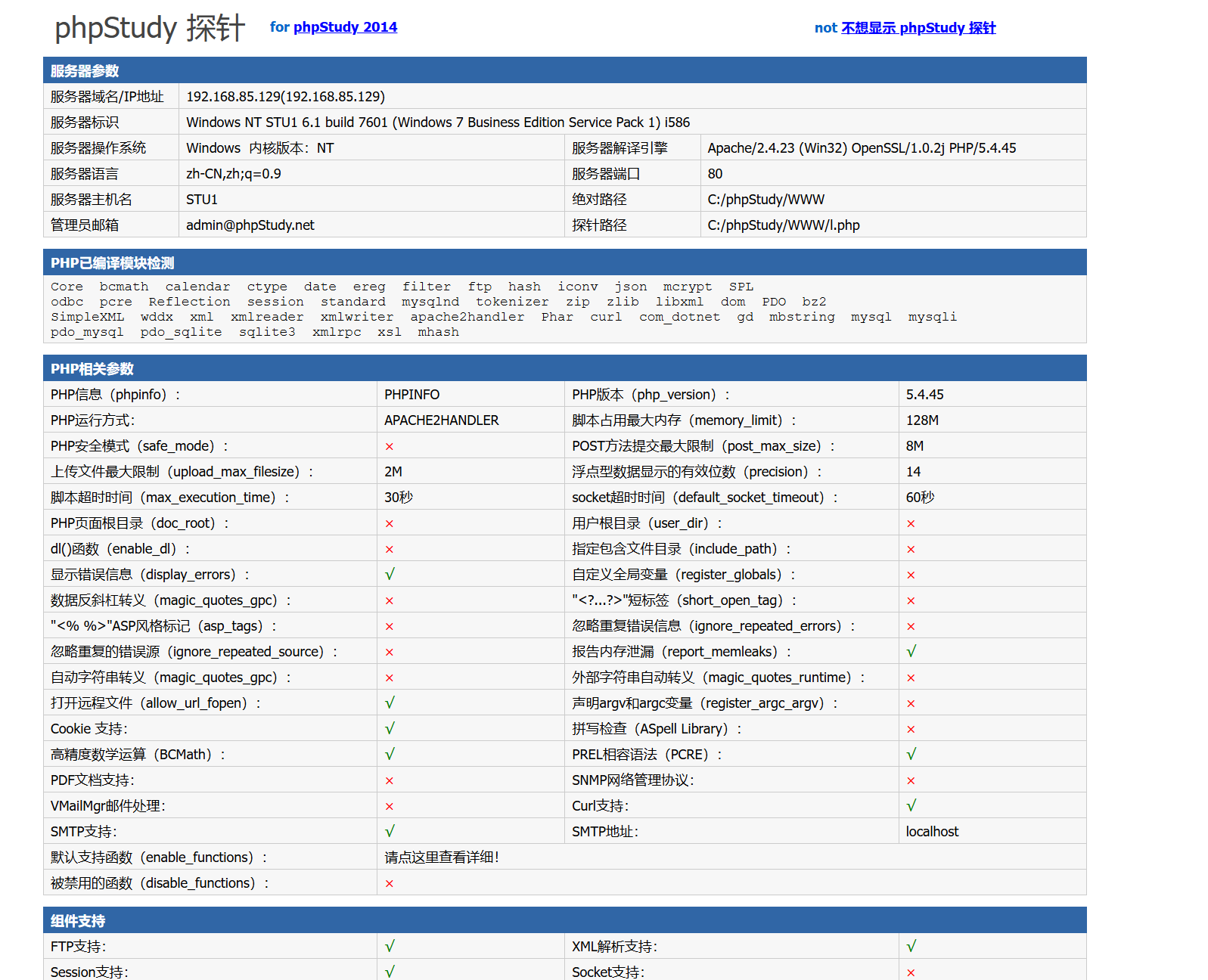
Task: Click the upload_max_filesize value 2M
Action: [x=393, y=472]
